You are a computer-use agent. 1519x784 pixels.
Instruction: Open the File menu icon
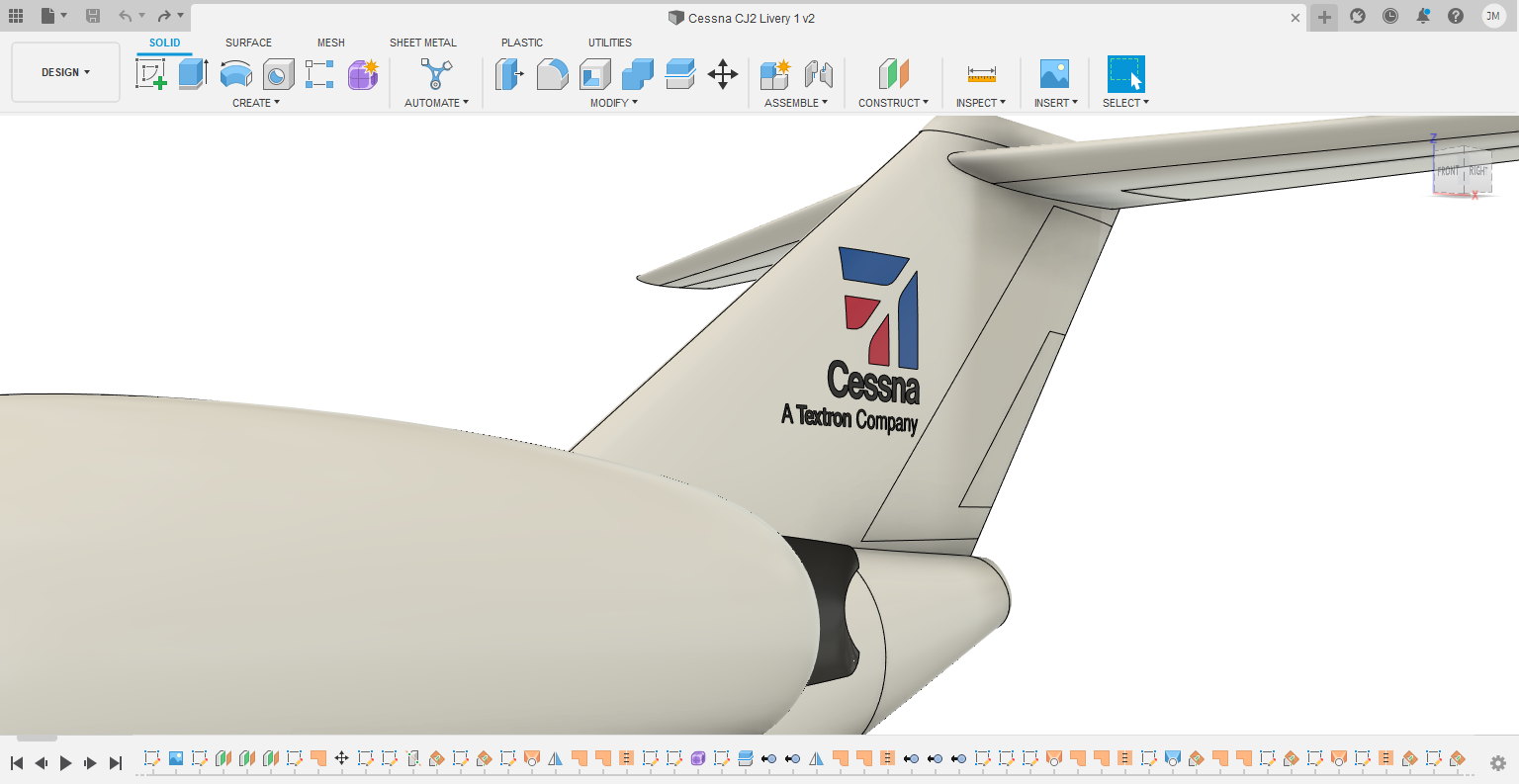(x=48, y=16)
